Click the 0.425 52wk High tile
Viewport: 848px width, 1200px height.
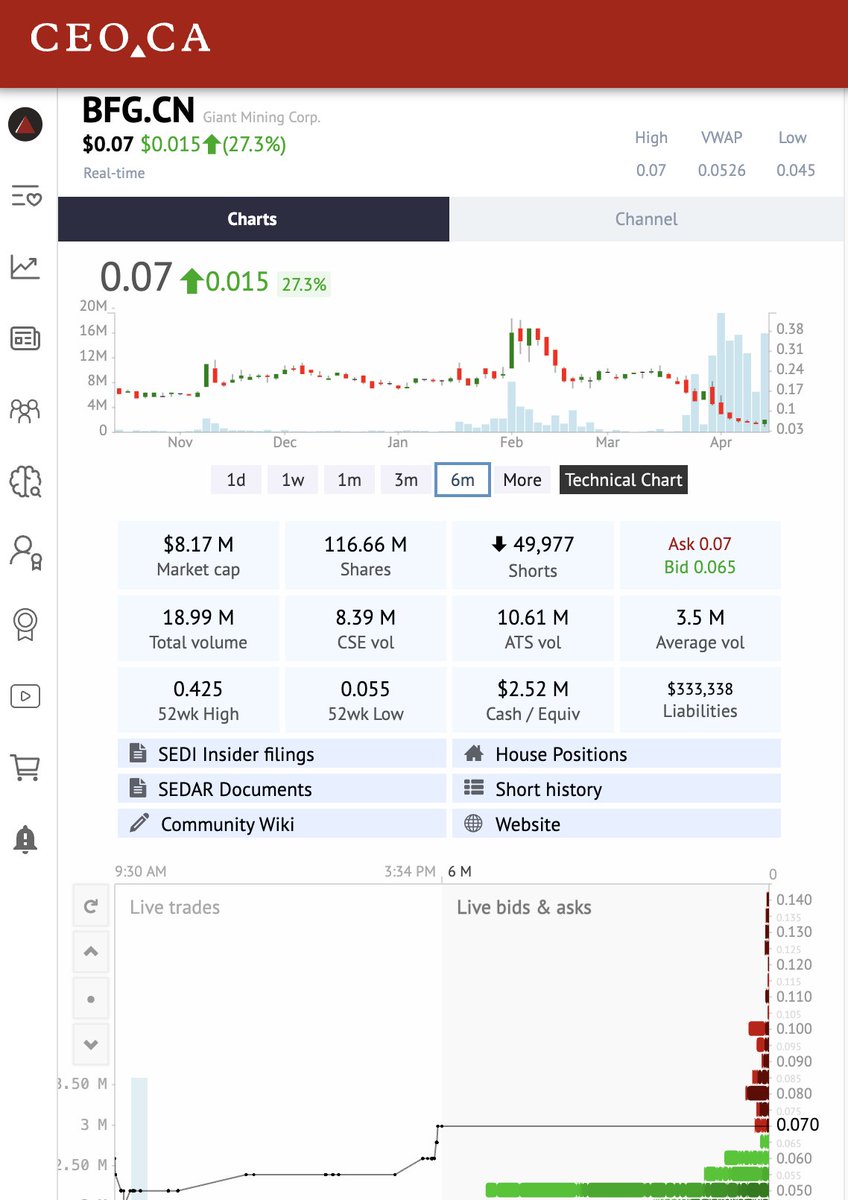pyautogui.click(x=198, y=700)
